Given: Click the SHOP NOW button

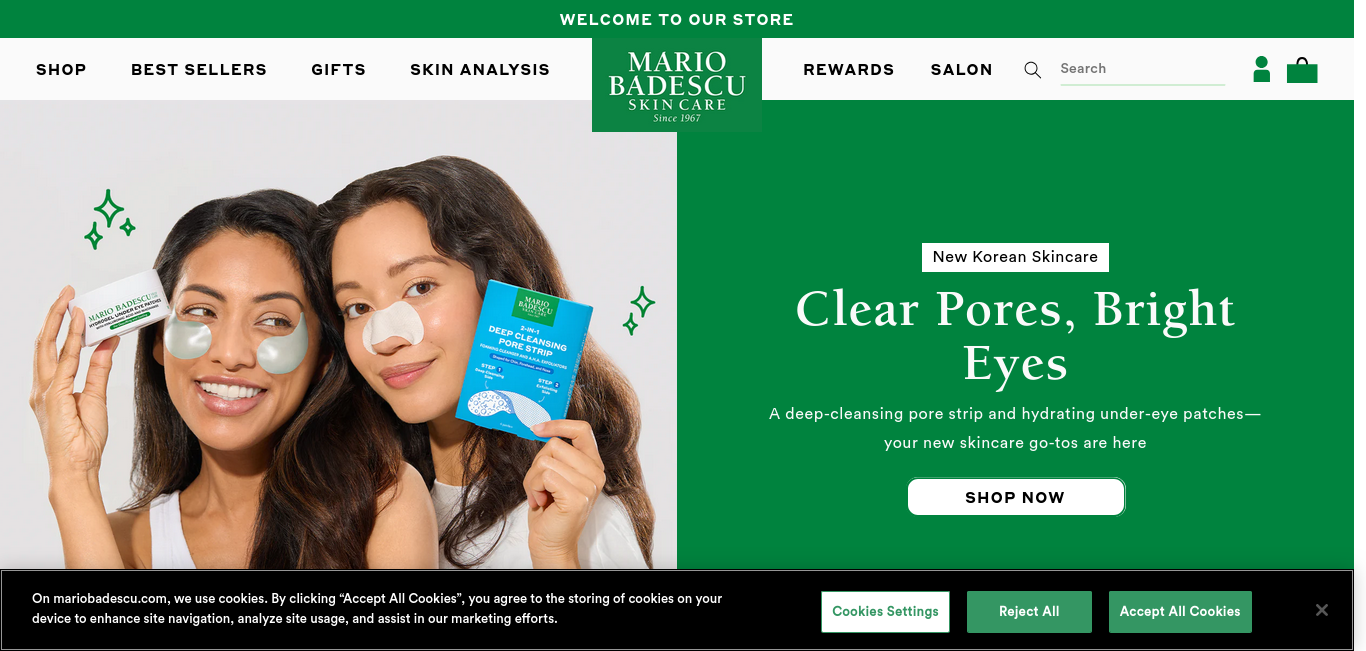Looking at the screenshot, I should tap(1016, 497).
